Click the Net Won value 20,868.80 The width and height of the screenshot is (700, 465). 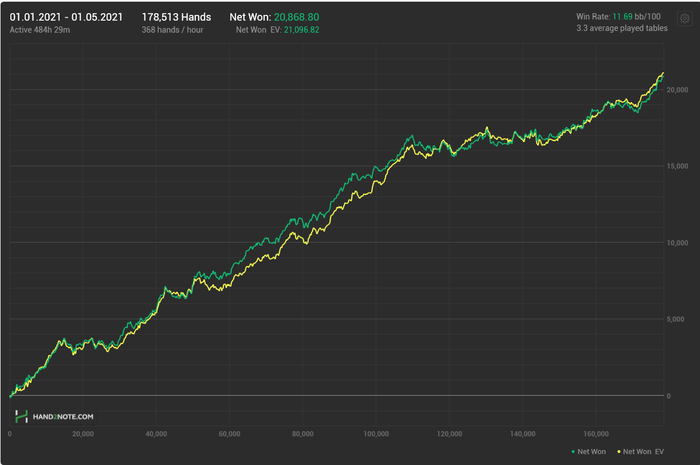pos(296,17)
